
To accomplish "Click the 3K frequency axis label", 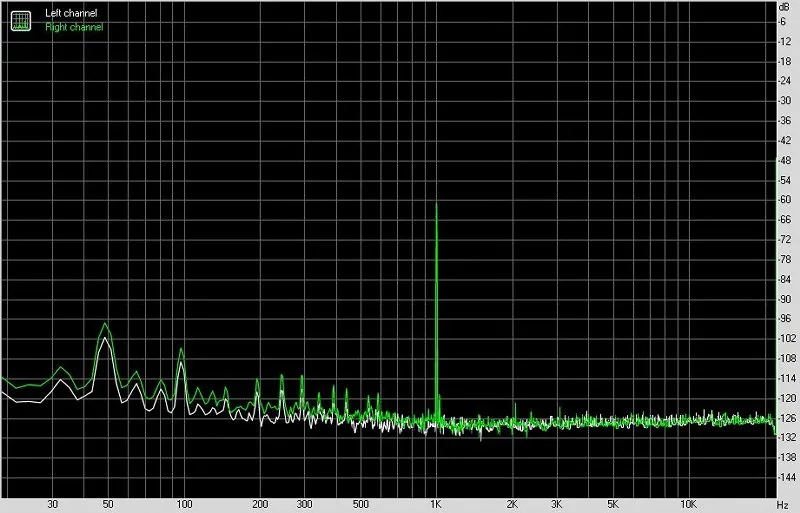I will click(556, 504).
